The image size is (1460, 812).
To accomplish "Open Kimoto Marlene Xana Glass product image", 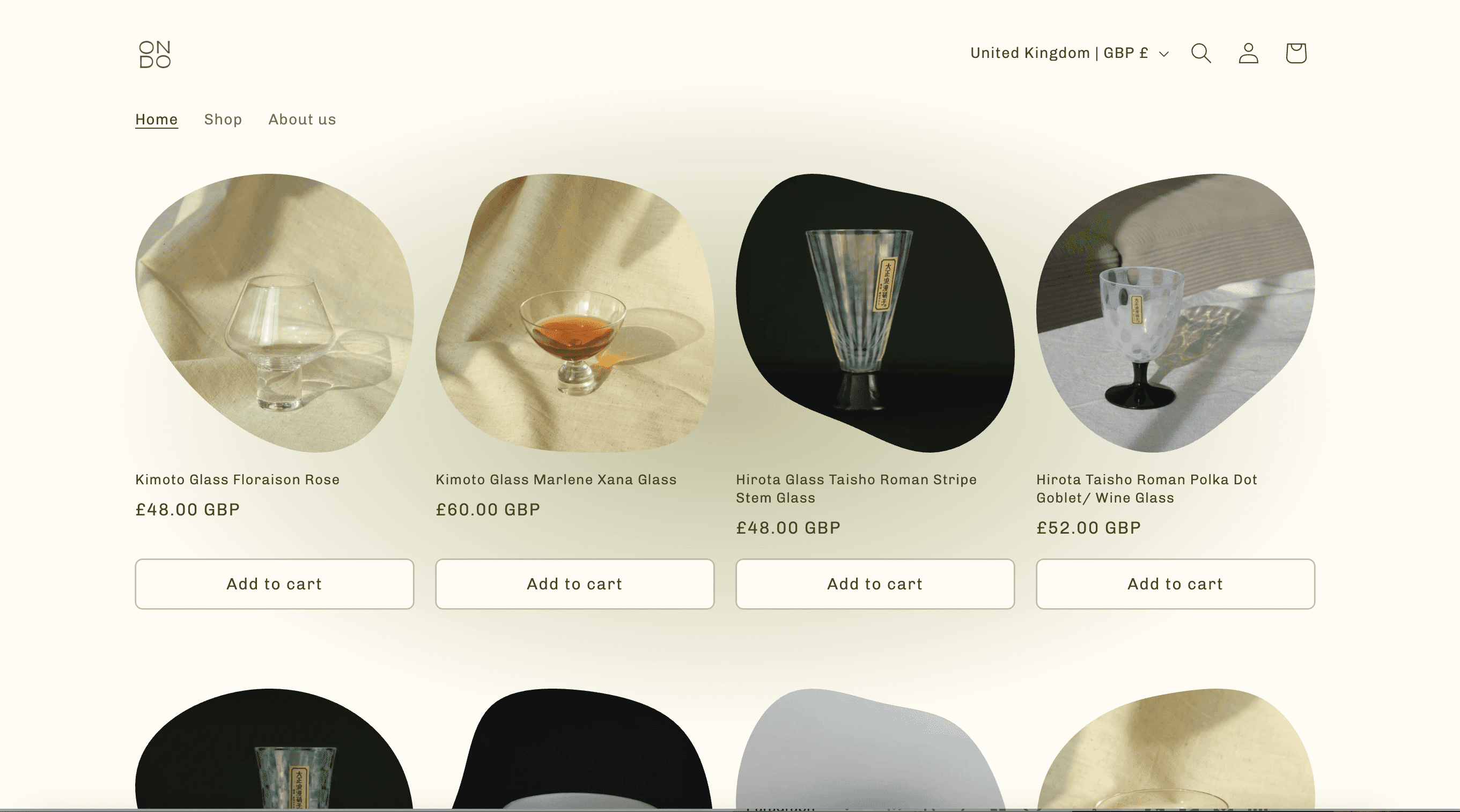I will point(574,313).
